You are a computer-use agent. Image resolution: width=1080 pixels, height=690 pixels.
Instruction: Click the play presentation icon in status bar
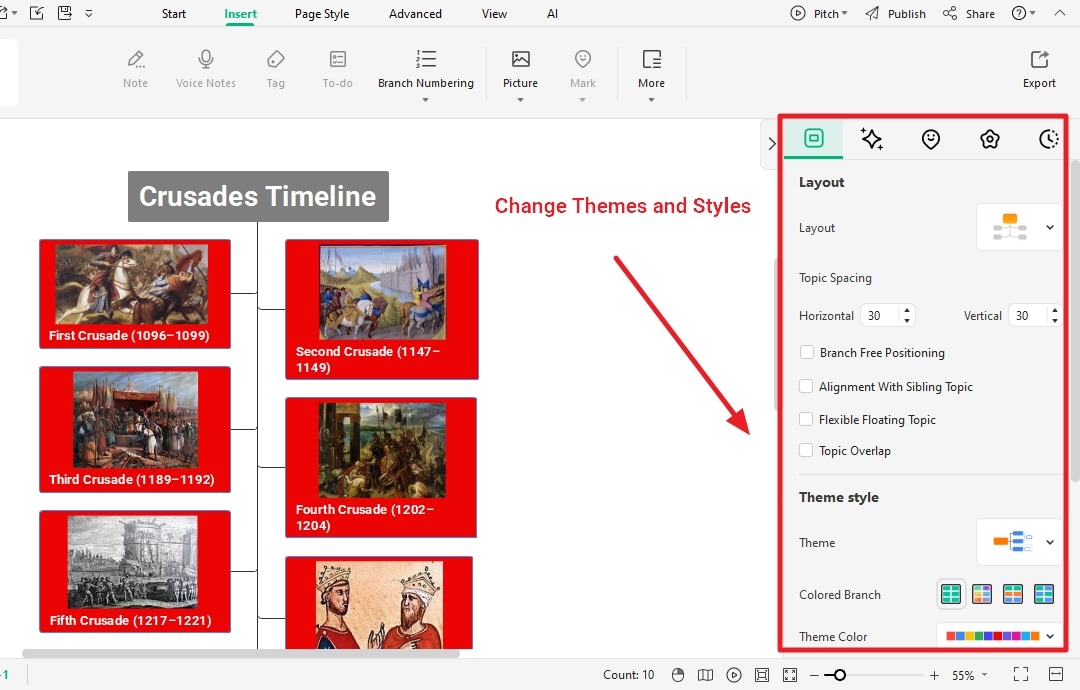734,675
